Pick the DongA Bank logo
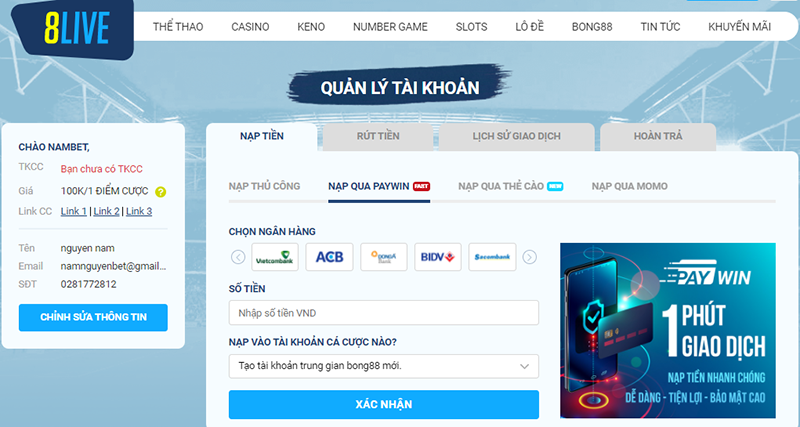800x427 pixels. [x=384, y=257]
